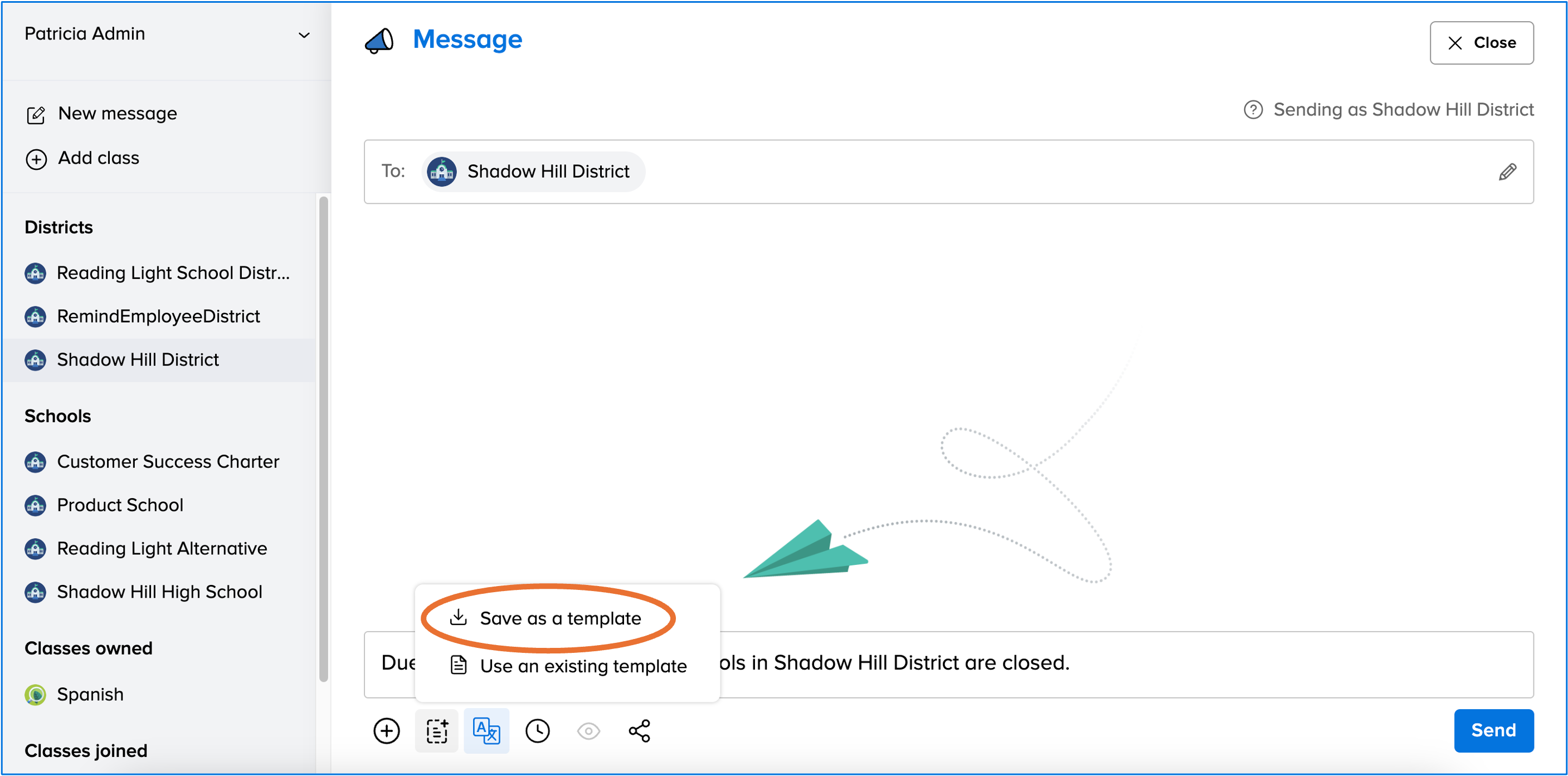Click into the message text field

1157,663
